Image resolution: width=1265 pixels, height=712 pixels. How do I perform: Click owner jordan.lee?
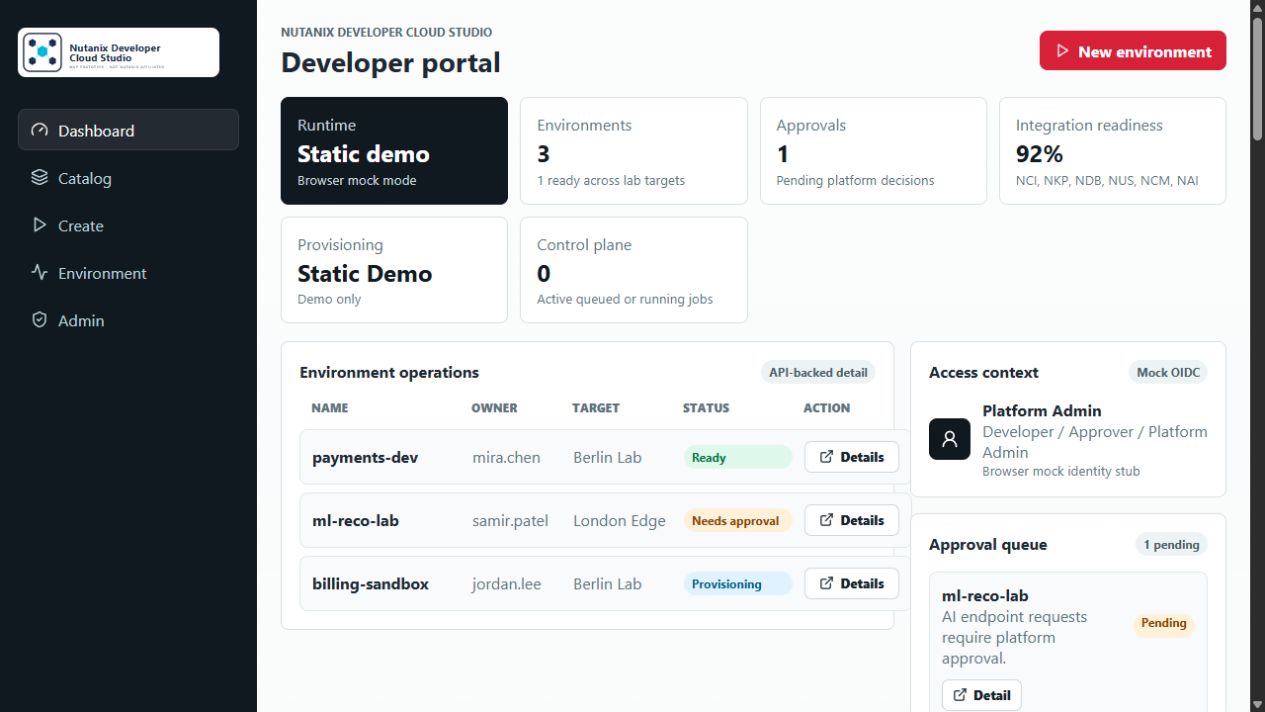coord(506,584)
